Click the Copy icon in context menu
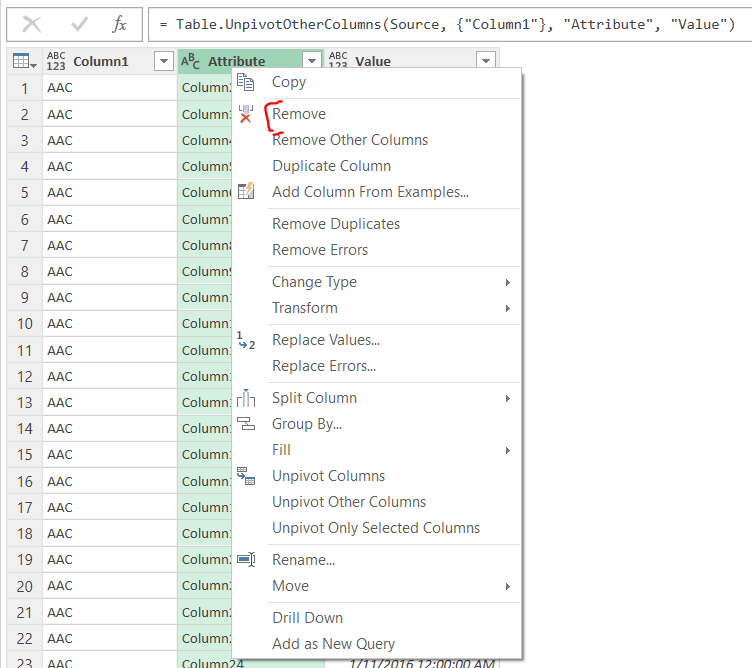Image resolution: width=752 pixels, height=668 pixels. click(x=246, y=82)
